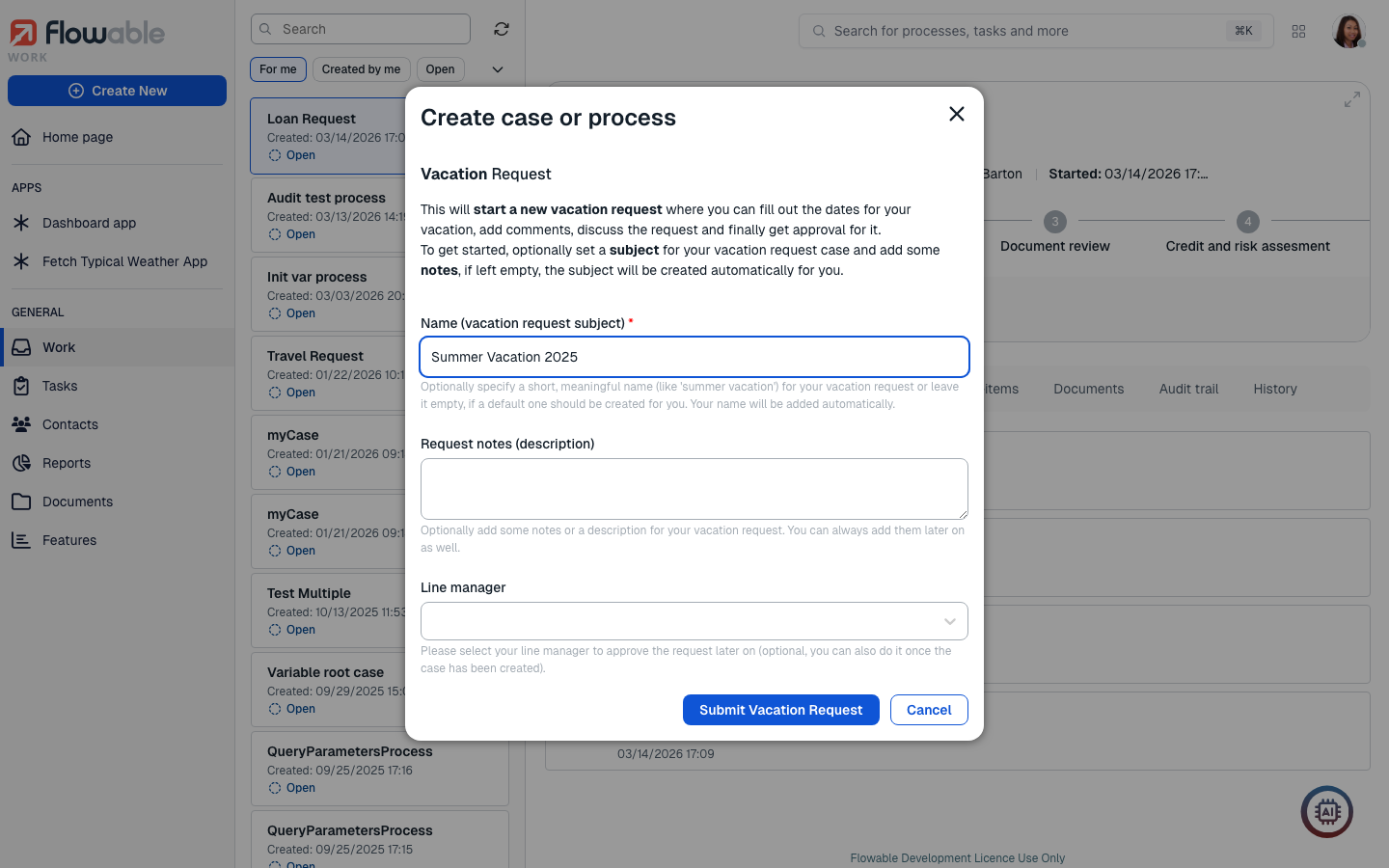
Task: Open the Line manager dropdown
Action: [694, 621]
